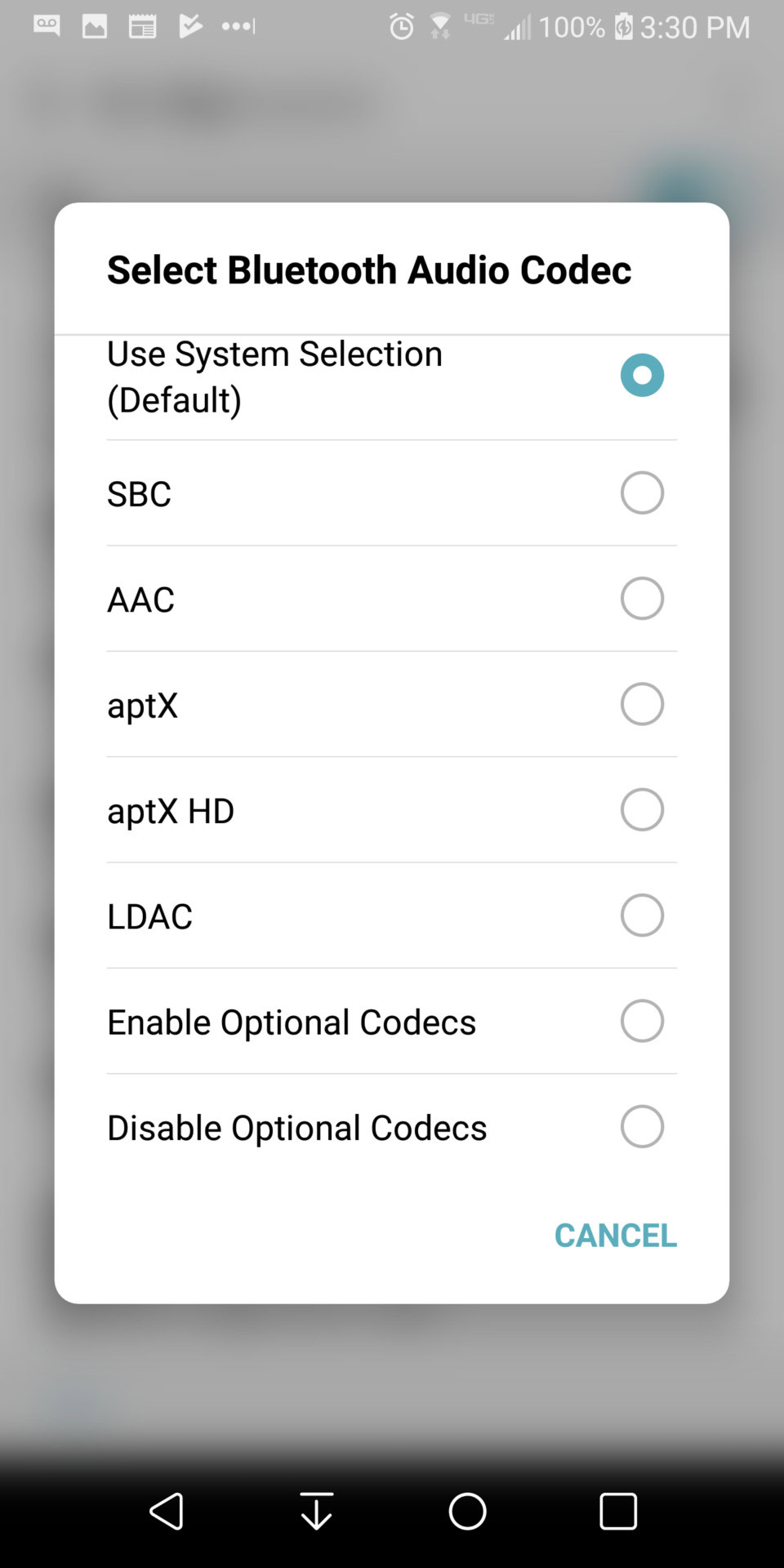The image size is (784, 1568).
Task: Choose the aptX codec option
Action: tap(642, 704)
